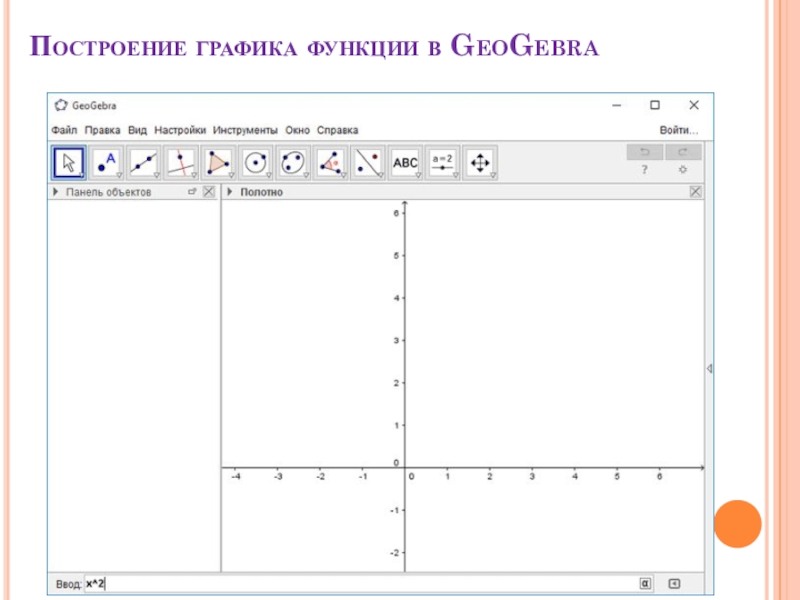This screenshot has height=600, width=800.
Task: Click the Войти... sign-in link
Action: (x=679, y=130)
